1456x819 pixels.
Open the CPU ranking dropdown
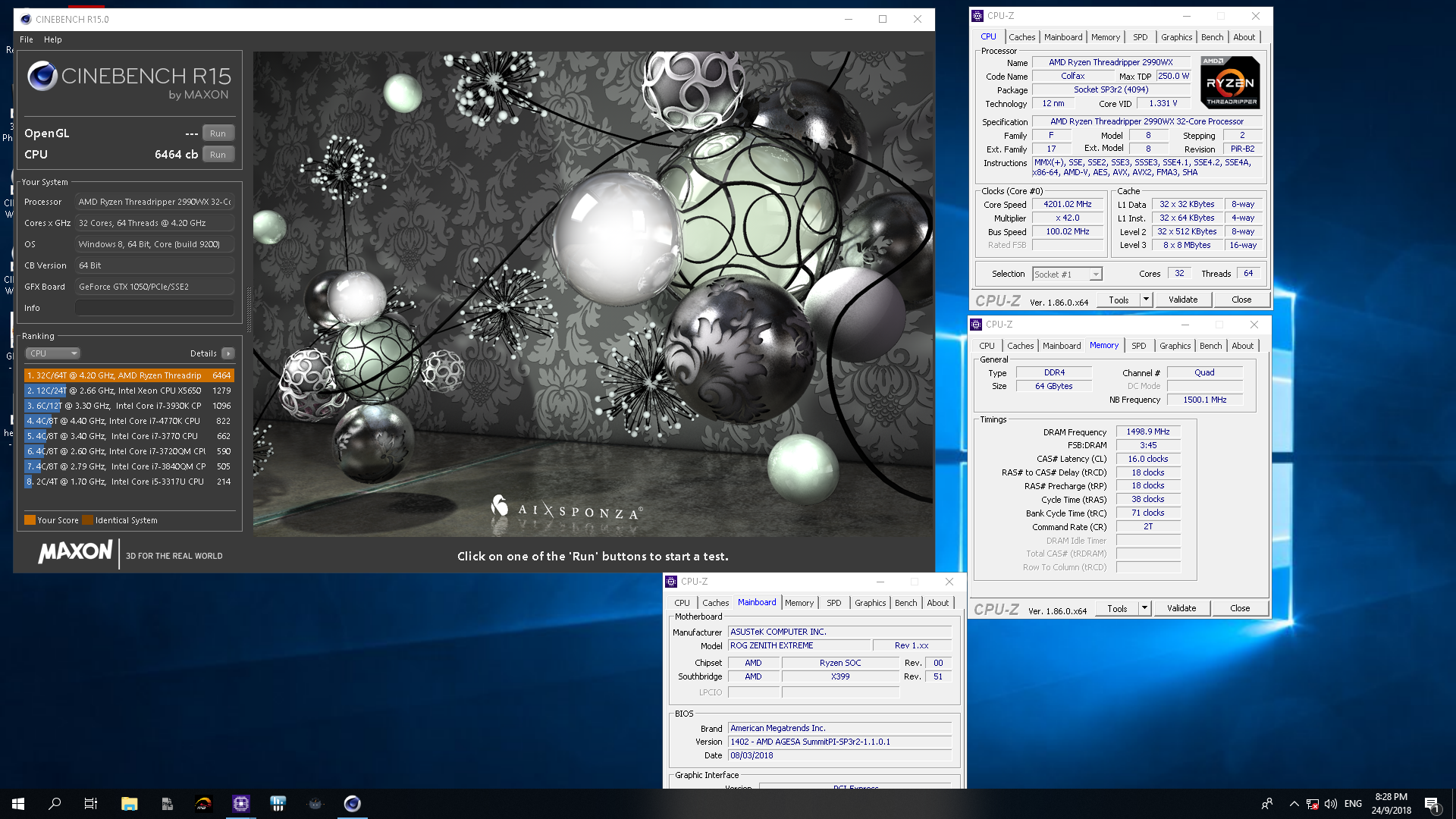52,353
